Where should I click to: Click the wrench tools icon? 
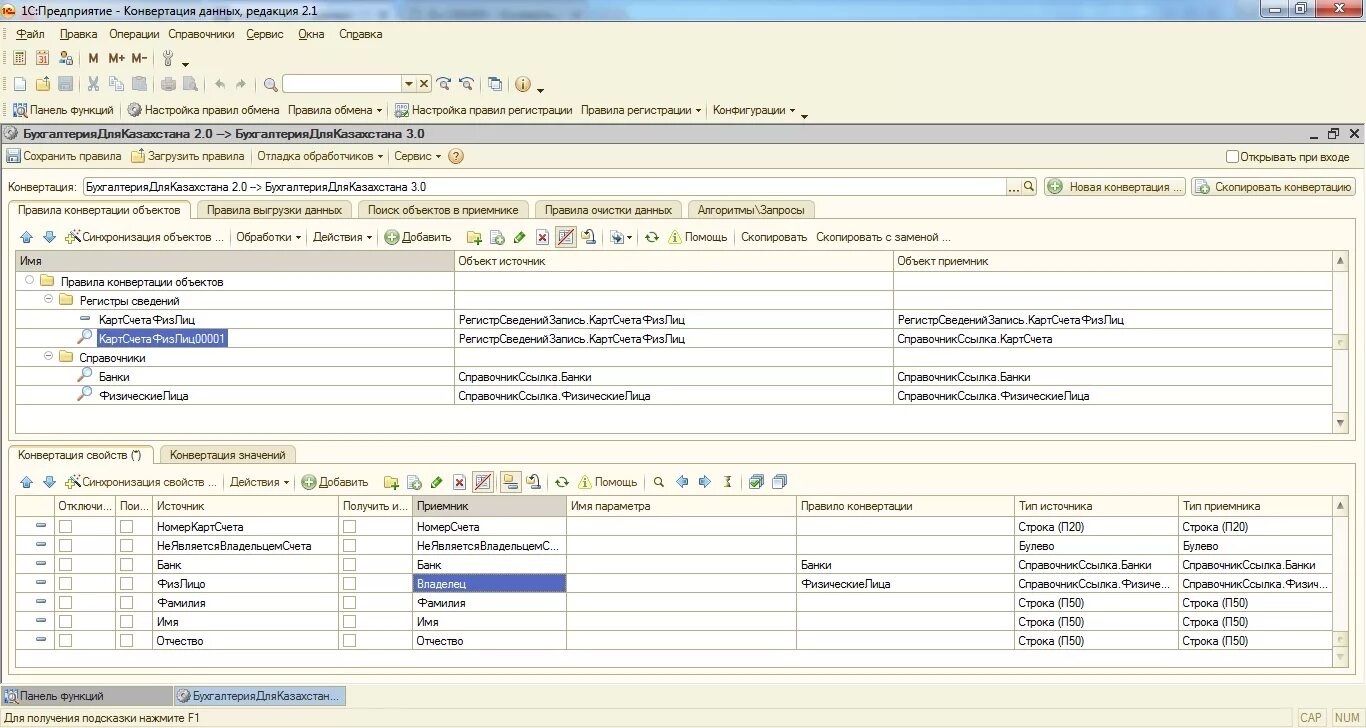tap(168, 58)
